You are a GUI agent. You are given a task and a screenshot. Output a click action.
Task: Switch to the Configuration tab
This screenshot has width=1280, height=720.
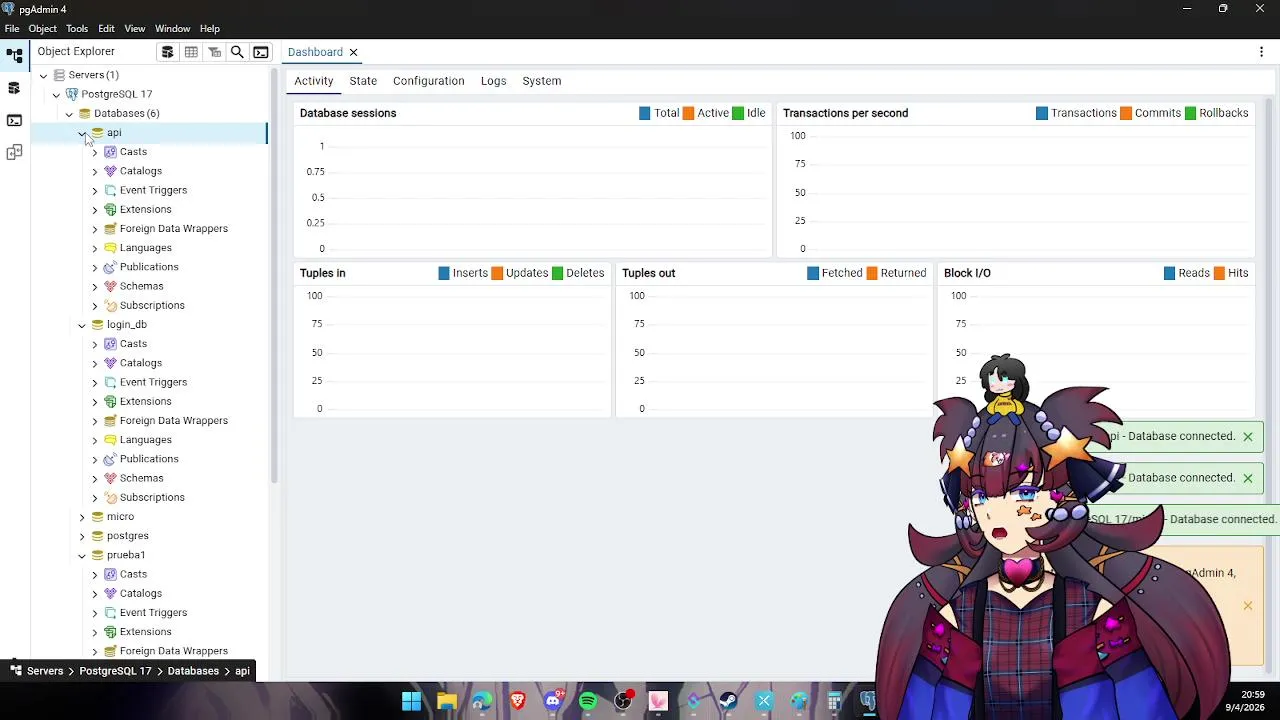[428, 81]
